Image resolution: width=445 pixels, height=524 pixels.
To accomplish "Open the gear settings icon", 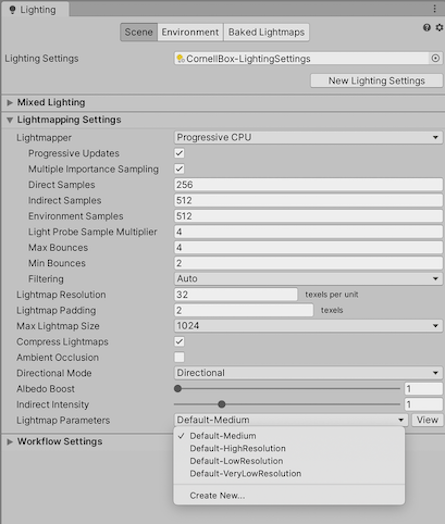I will tap(439, 27).
